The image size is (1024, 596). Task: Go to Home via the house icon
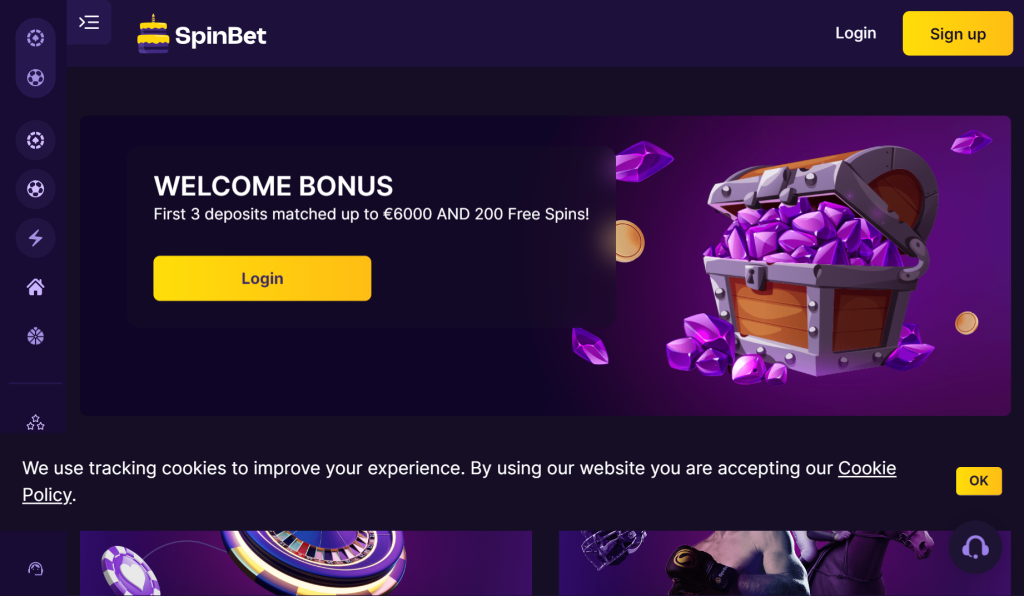tap(36, 288)
